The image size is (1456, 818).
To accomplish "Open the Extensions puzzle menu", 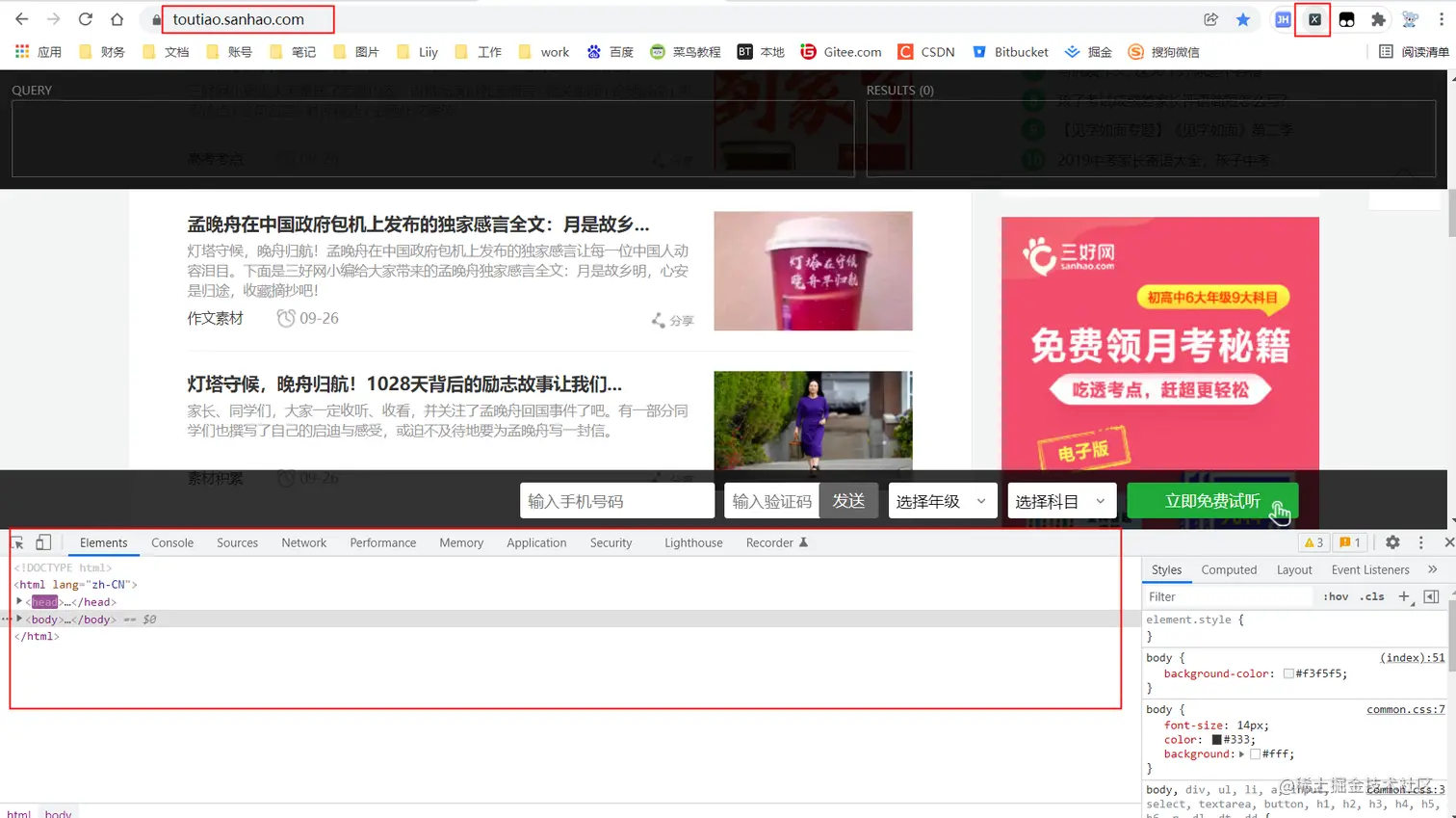I will [x=1379, y=19].
